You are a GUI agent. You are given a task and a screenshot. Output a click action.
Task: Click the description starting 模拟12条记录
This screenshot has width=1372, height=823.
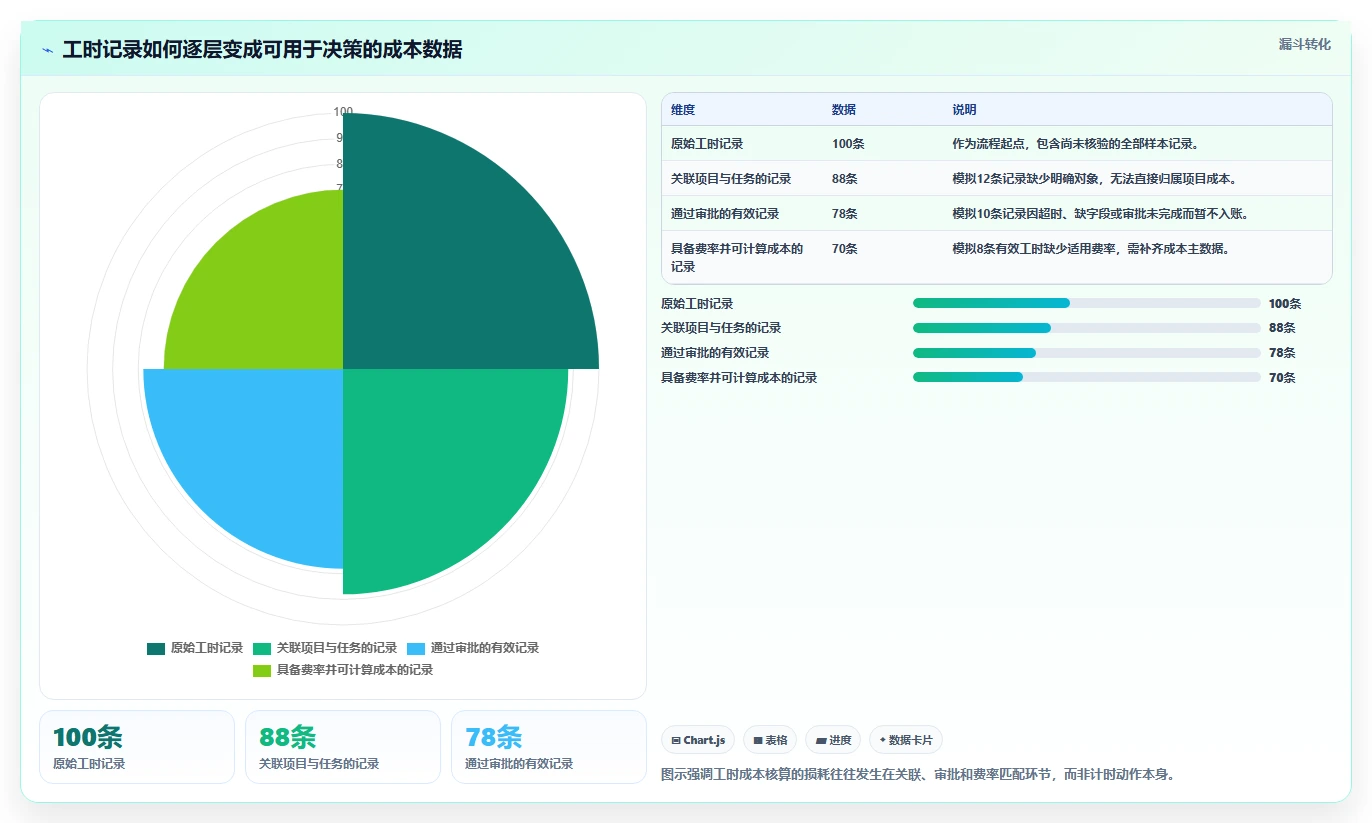[x=1094, y=179]
